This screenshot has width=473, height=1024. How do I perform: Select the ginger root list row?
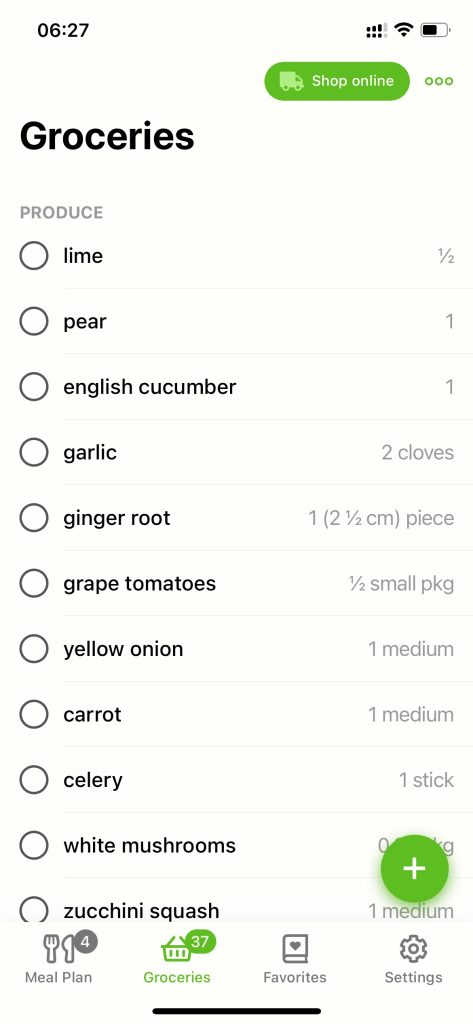[x=236, y=518]
